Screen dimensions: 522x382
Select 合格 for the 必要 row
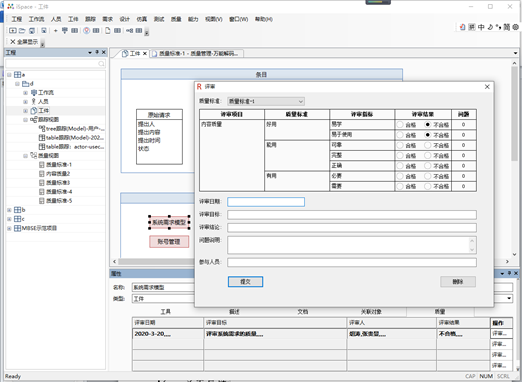tap(400, 176)
